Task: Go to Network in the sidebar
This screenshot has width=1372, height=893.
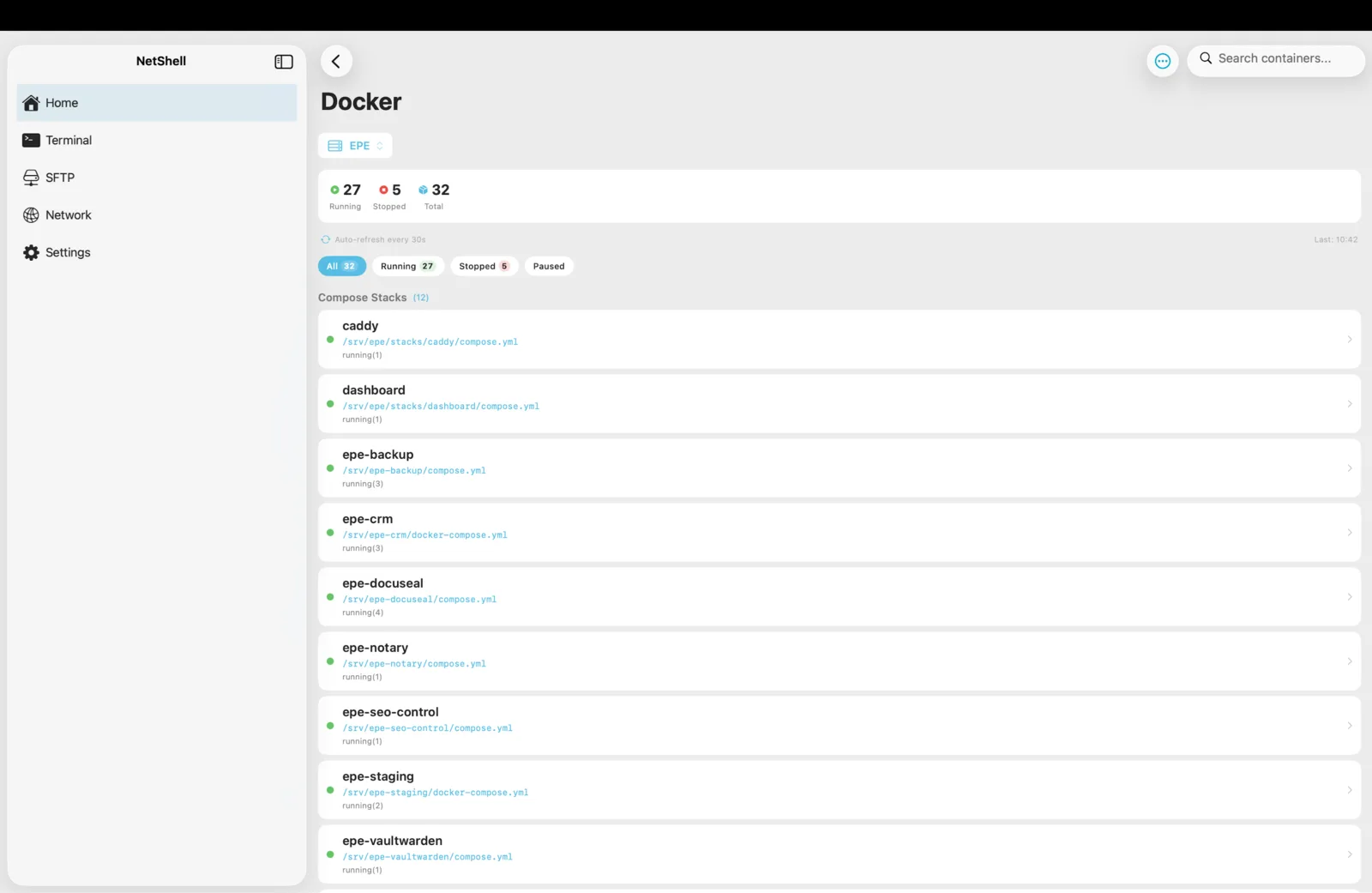Action: pyautogui.click(x=157, y=215)
